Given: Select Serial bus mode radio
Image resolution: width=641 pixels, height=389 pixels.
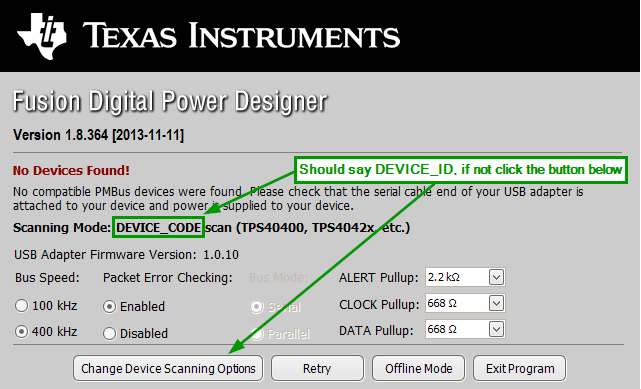Looking at the screenshot, I should pos(256,307).
